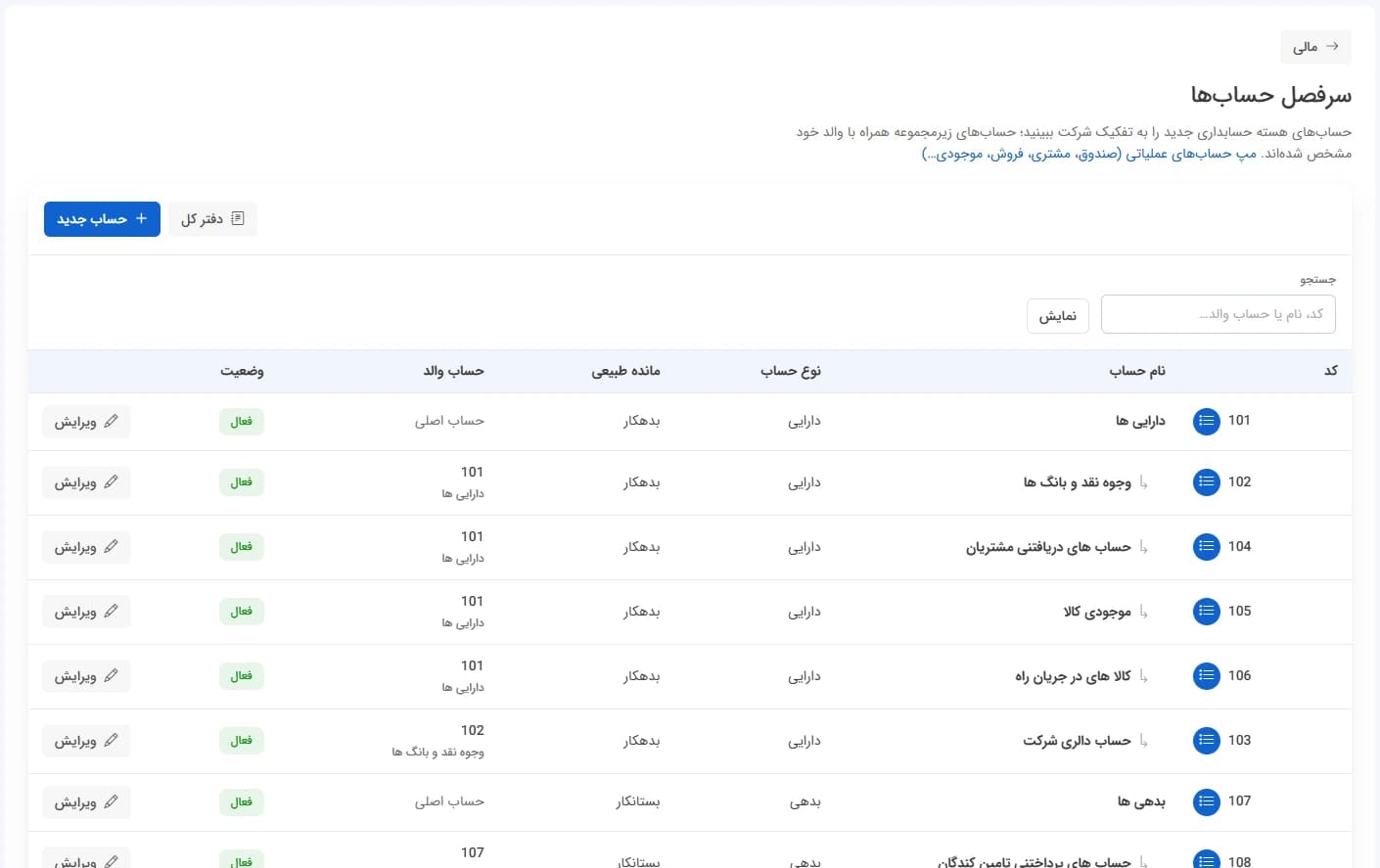Click account name بدهی ها
The width and height of the screenshot is (1380, 868).
point(1141,800)
